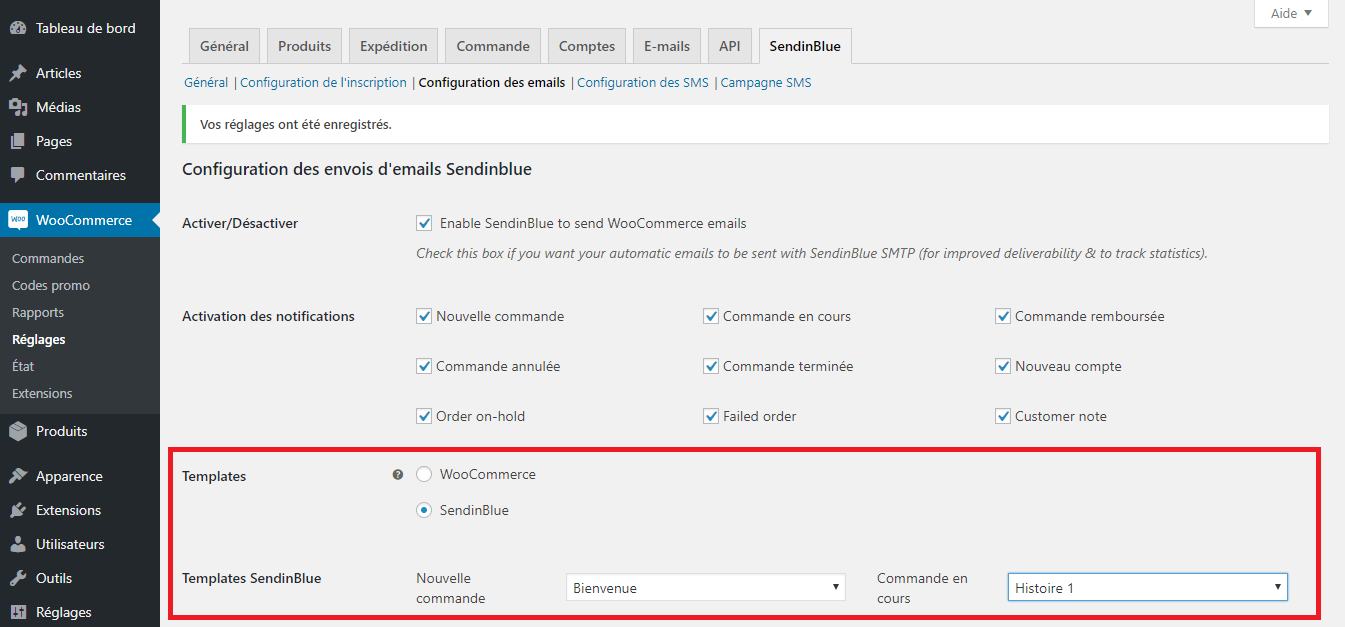Click the Produits box icon
The image size is (1345, 627).
click(18, 431)
